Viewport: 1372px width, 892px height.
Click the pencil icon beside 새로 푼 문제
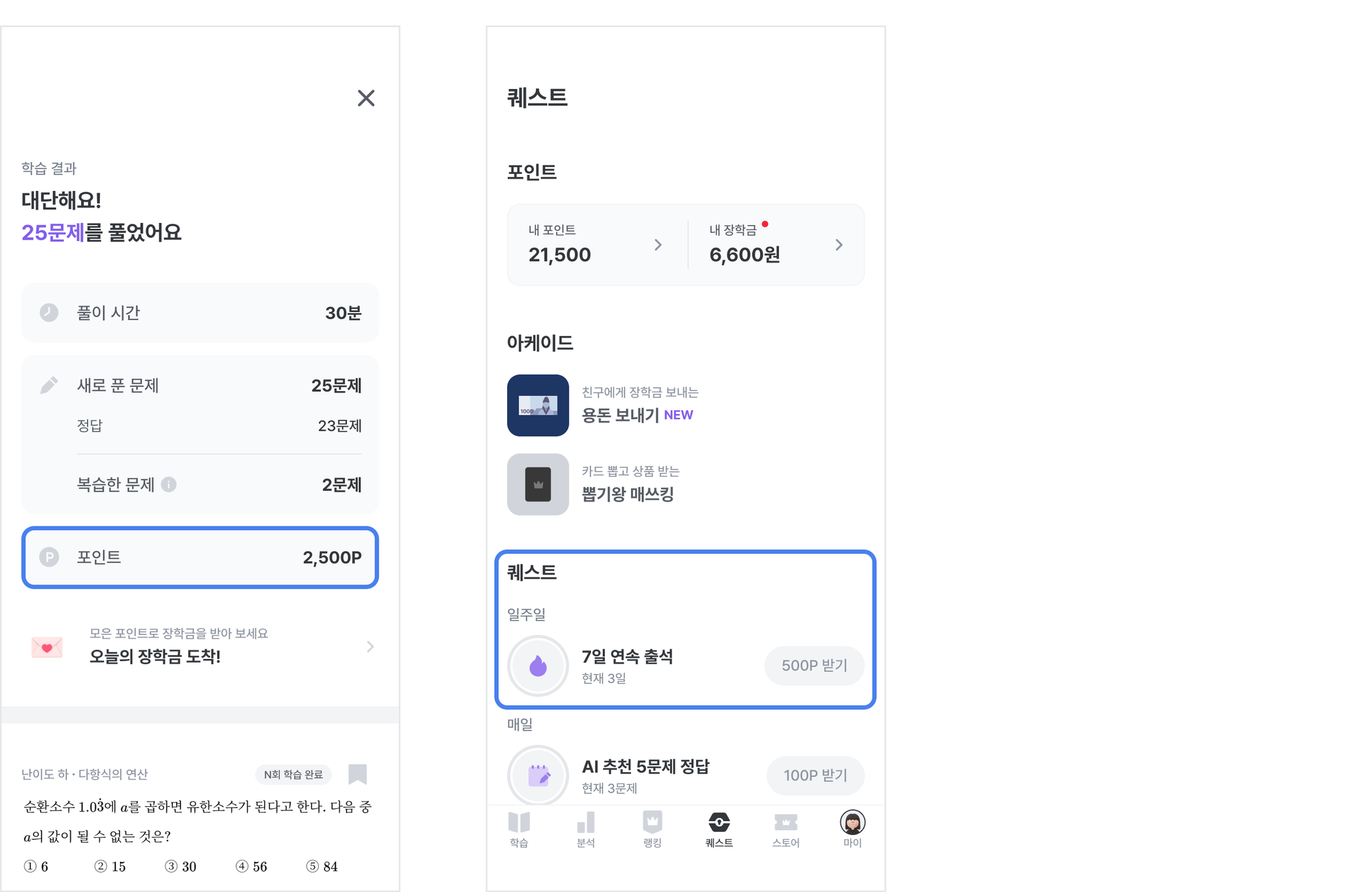pos(49,385)
